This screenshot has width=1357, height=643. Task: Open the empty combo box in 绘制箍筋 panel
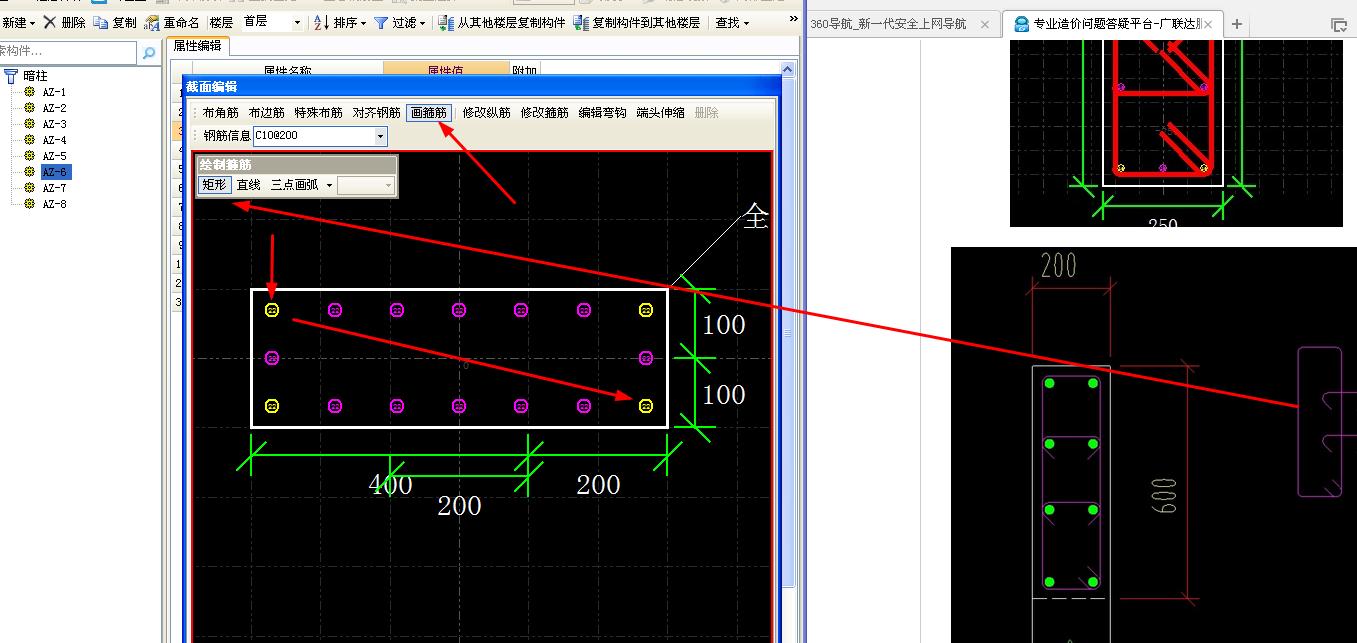click(366, 185)
